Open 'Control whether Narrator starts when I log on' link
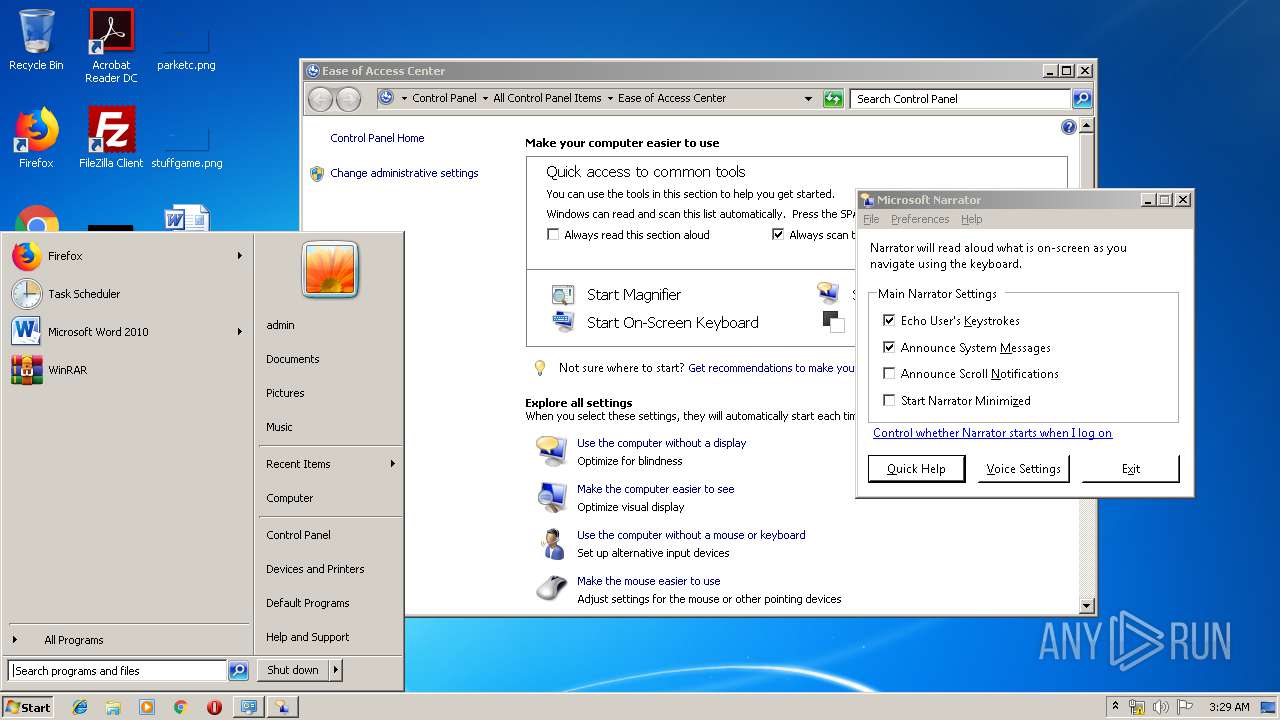Screen dimensions: 1280x720 click(992, 433)
